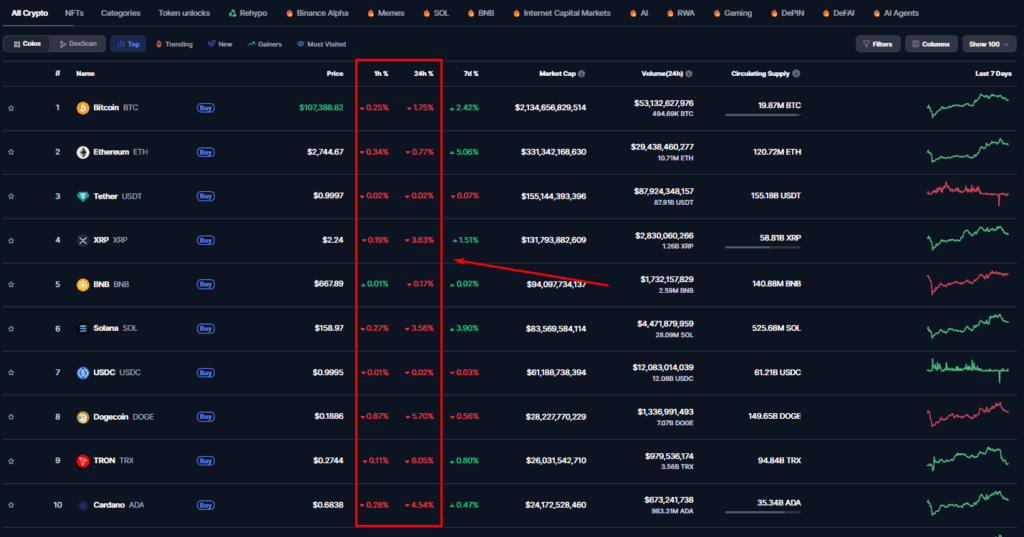Open the BNB category in top bar
The image size is (1024, 537).
coord(481,13)
